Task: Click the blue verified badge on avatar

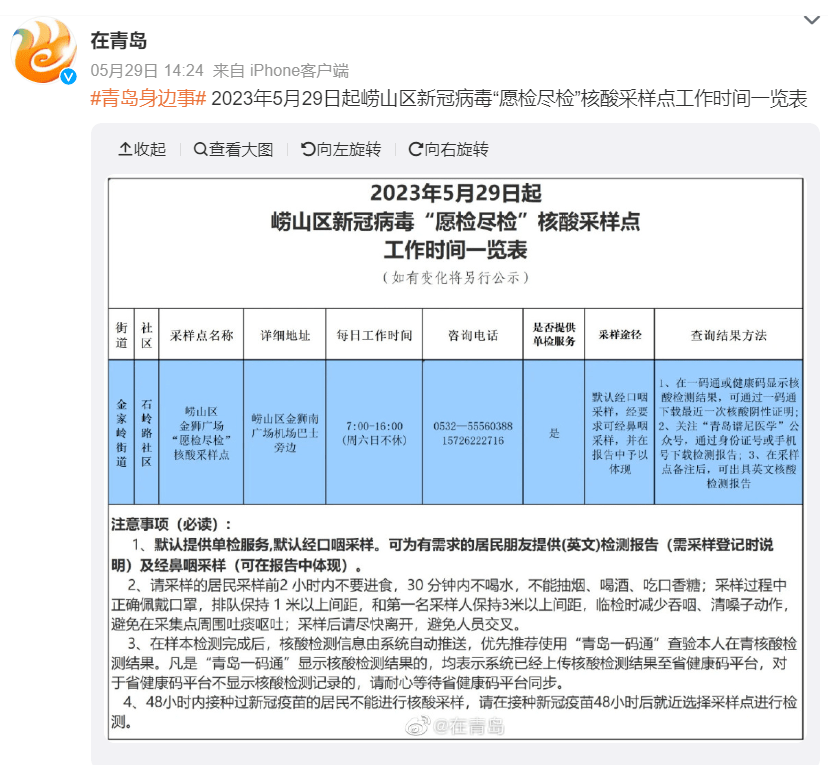Action: pyautogui.click(x=69, y=77)
